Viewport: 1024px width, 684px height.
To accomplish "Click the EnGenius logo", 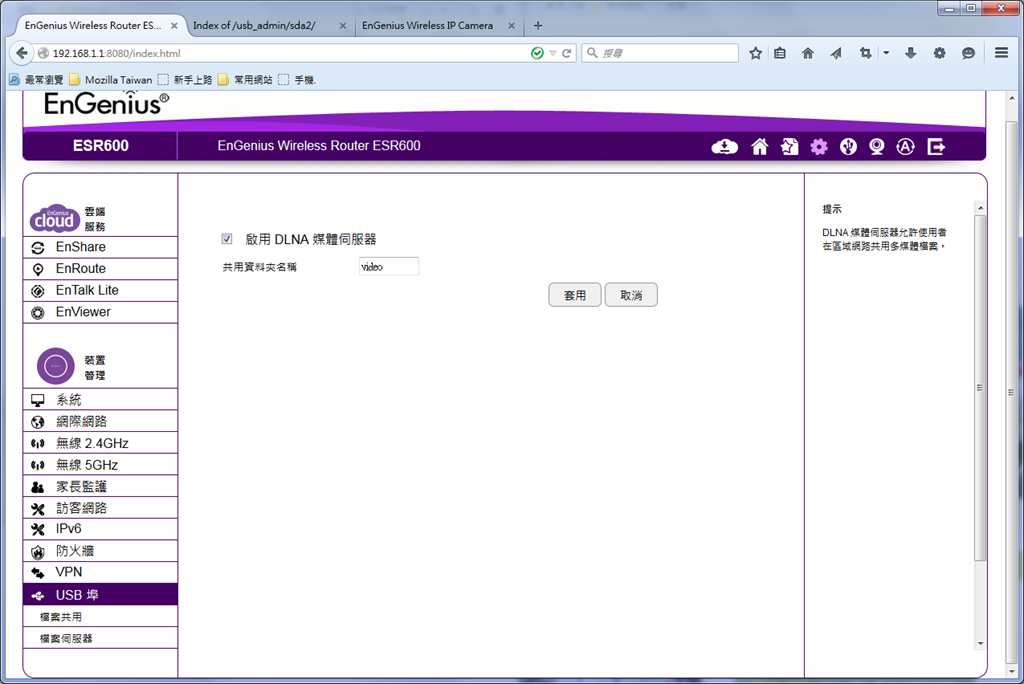I will (x=106, y=104).
